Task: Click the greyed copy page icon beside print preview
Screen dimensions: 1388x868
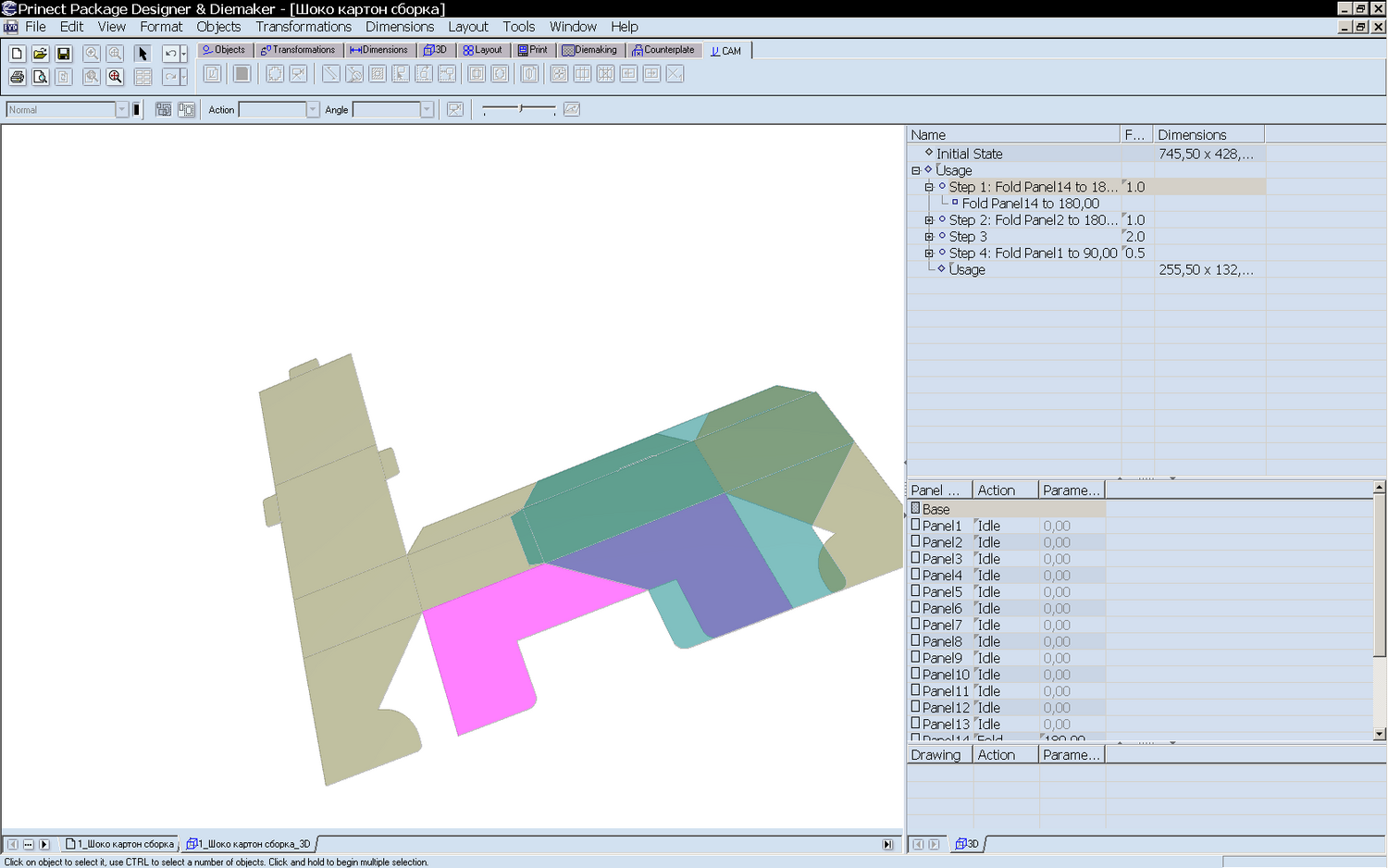Action: (x=64, y=77)
